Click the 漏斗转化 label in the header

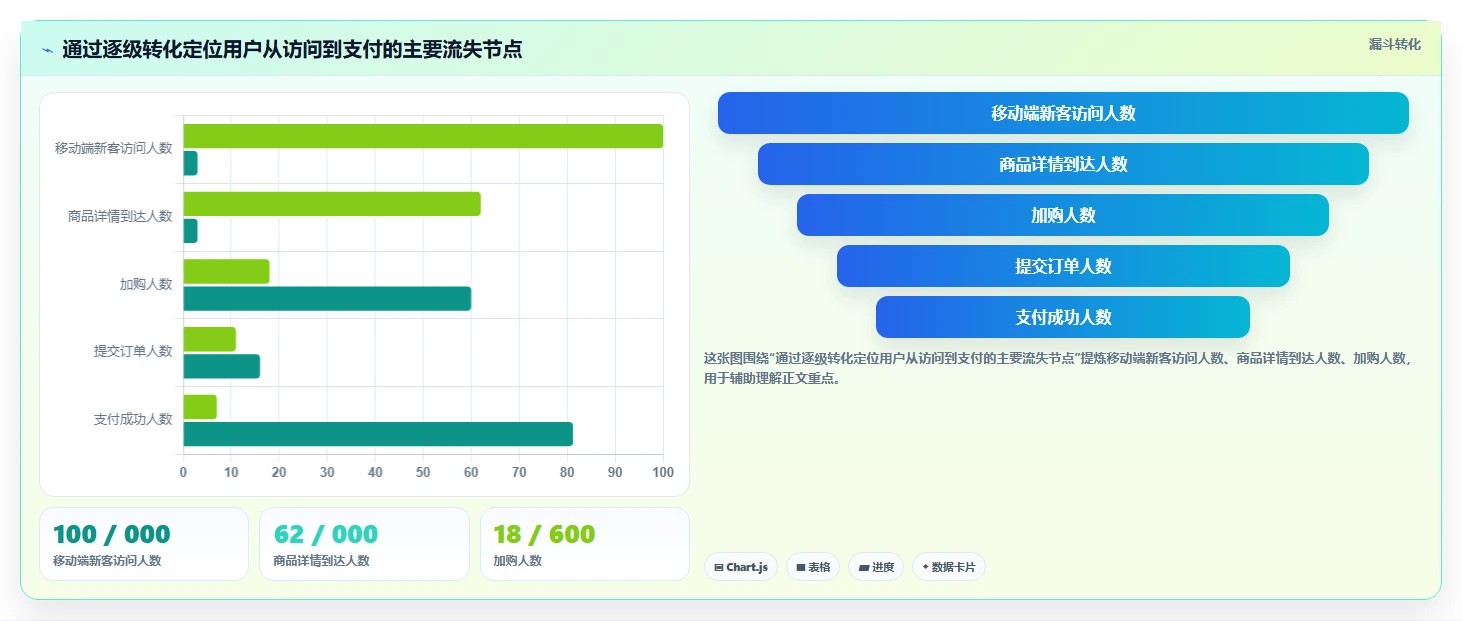click(1394, 44)
